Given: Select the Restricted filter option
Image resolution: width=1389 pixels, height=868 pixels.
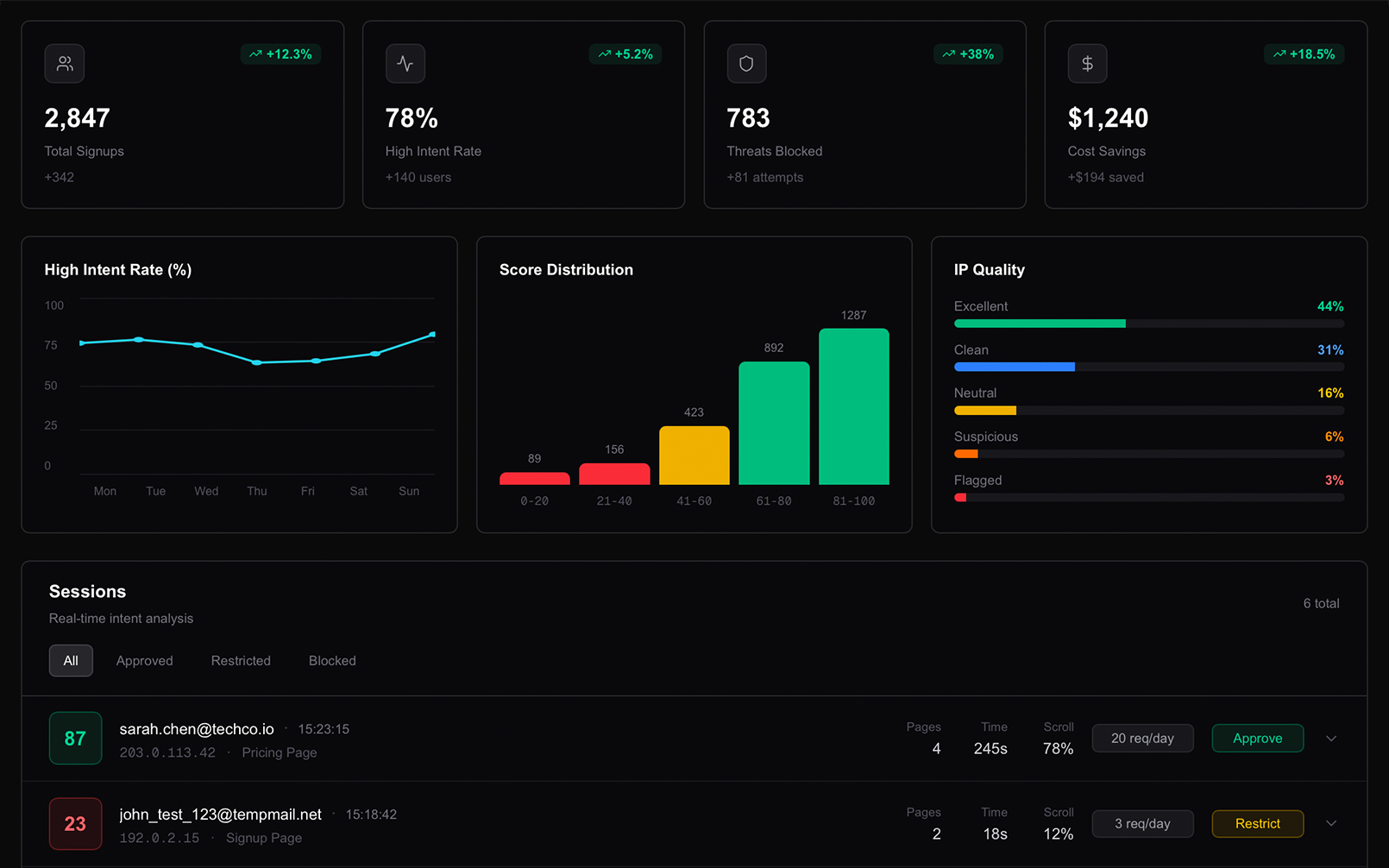Looking at the screenshot, I should pyautogui.click(x=241, y=660).
